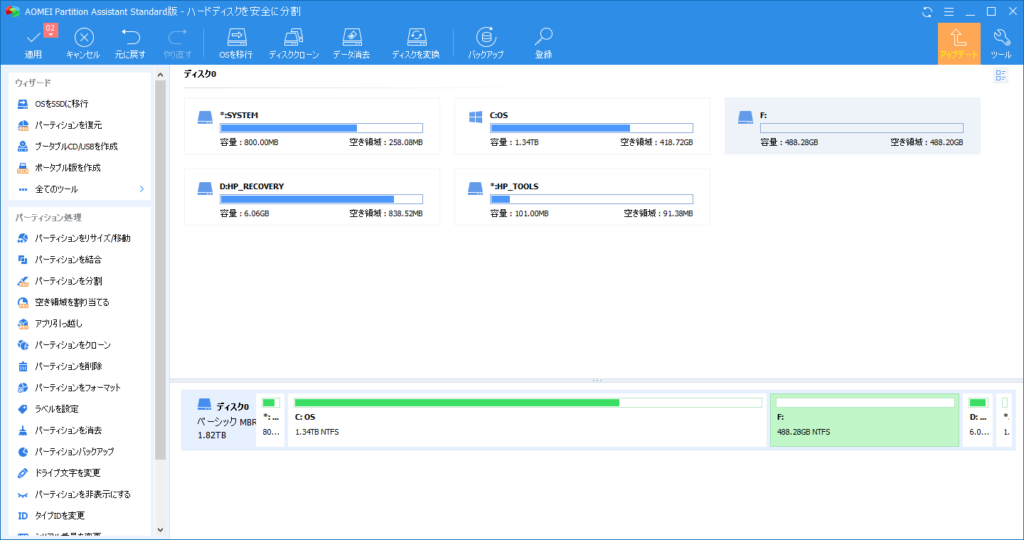
Task: Open the ディスクを変換 convert tool
Action: coord(415,43)
